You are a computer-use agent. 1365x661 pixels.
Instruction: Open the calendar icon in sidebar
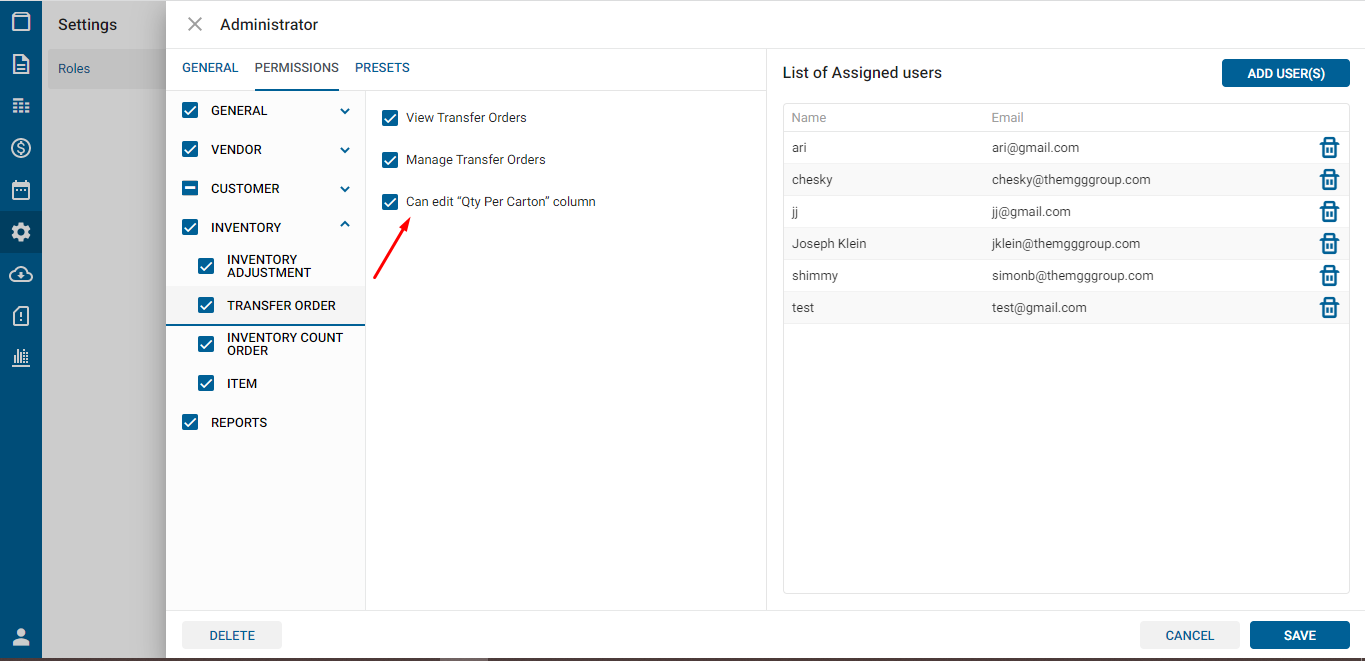(21, 190)
